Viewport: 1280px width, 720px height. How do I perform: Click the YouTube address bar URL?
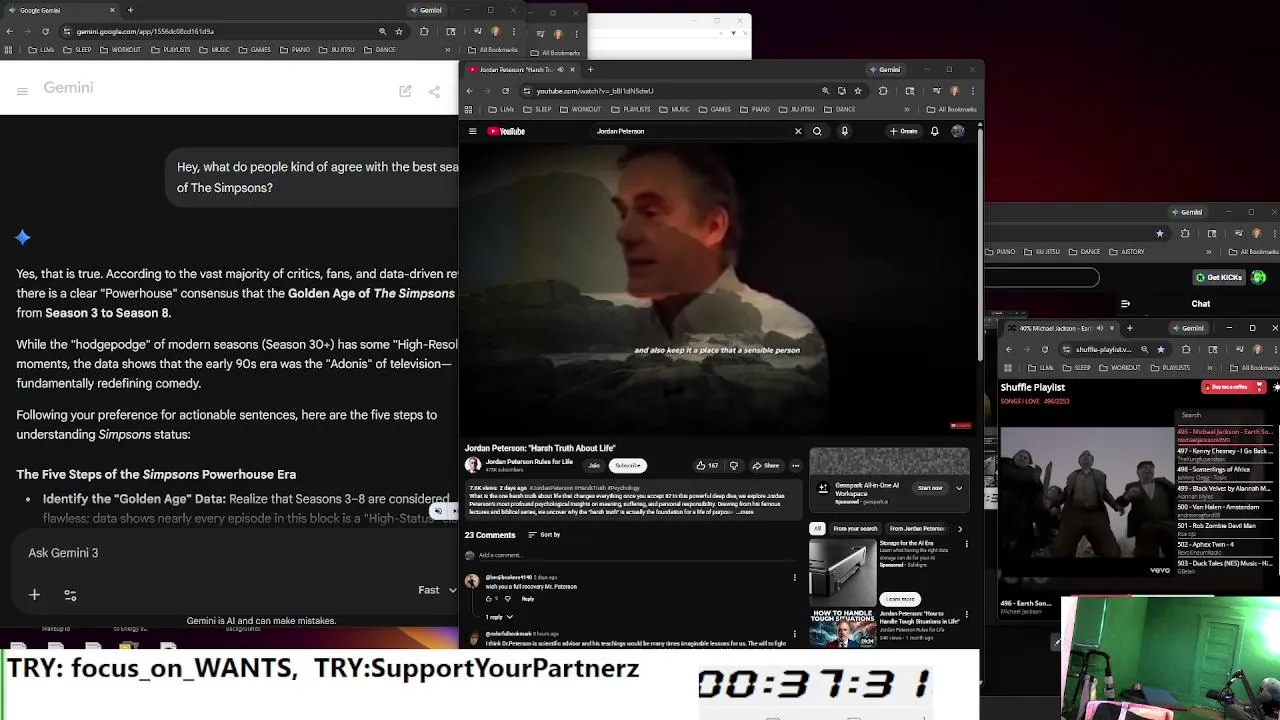click(x=594, y=91)
